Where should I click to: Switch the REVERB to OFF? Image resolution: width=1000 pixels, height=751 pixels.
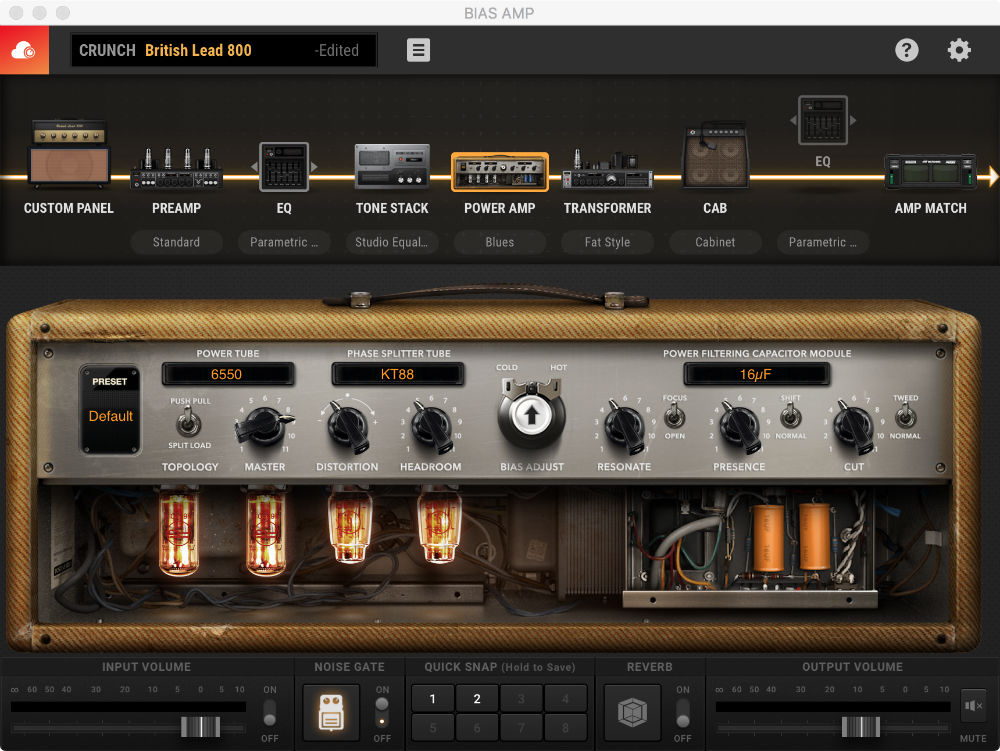pyautogui.click(x=683, y=724)
